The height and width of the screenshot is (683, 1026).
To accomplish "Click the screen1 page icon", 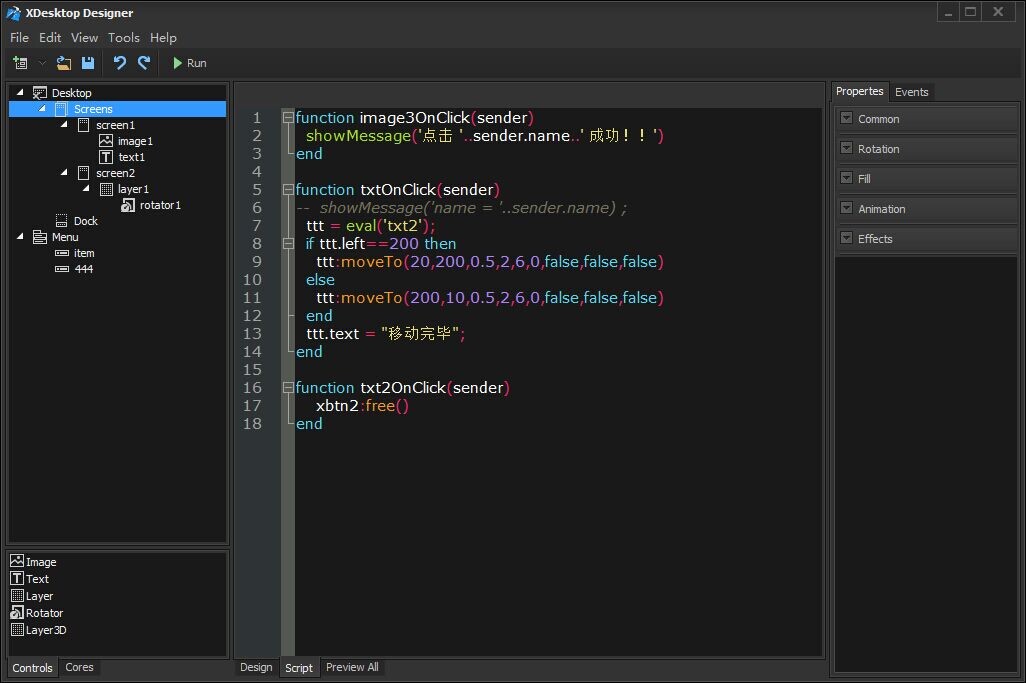I will tap(84, 125).
